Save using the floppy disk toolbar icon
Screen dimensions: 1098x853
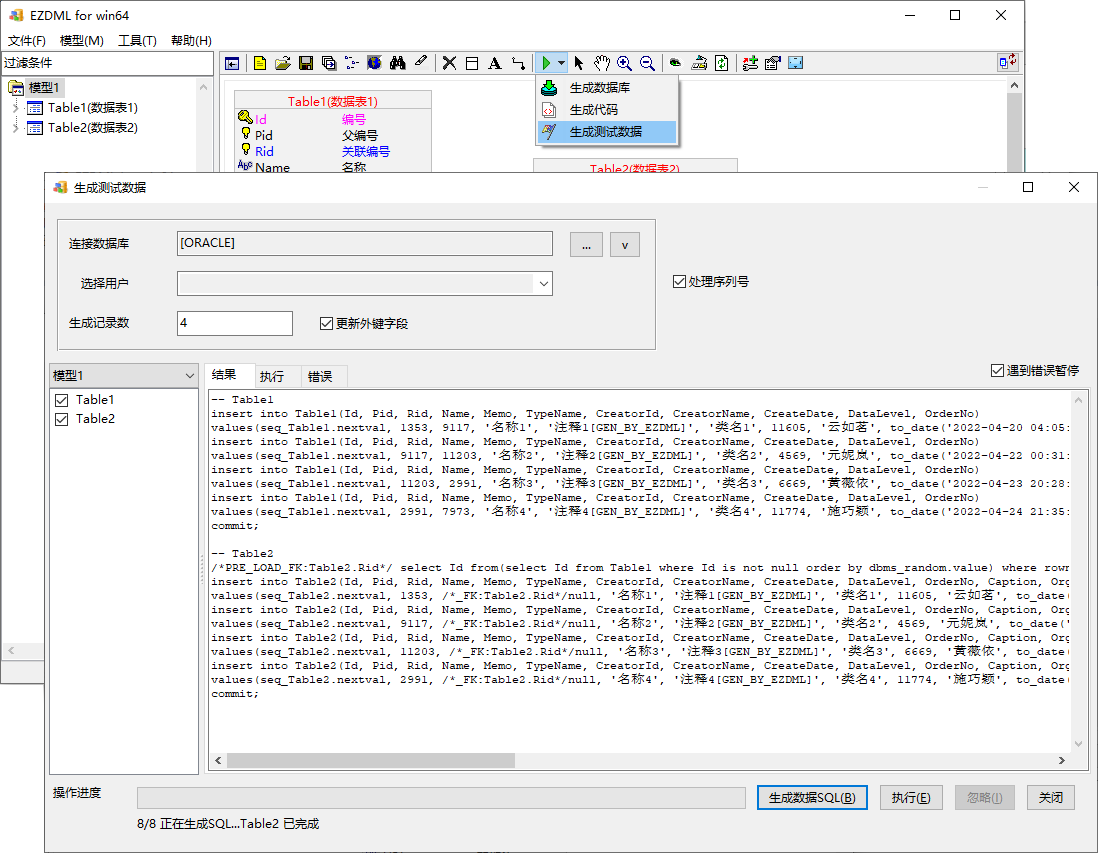306,64
